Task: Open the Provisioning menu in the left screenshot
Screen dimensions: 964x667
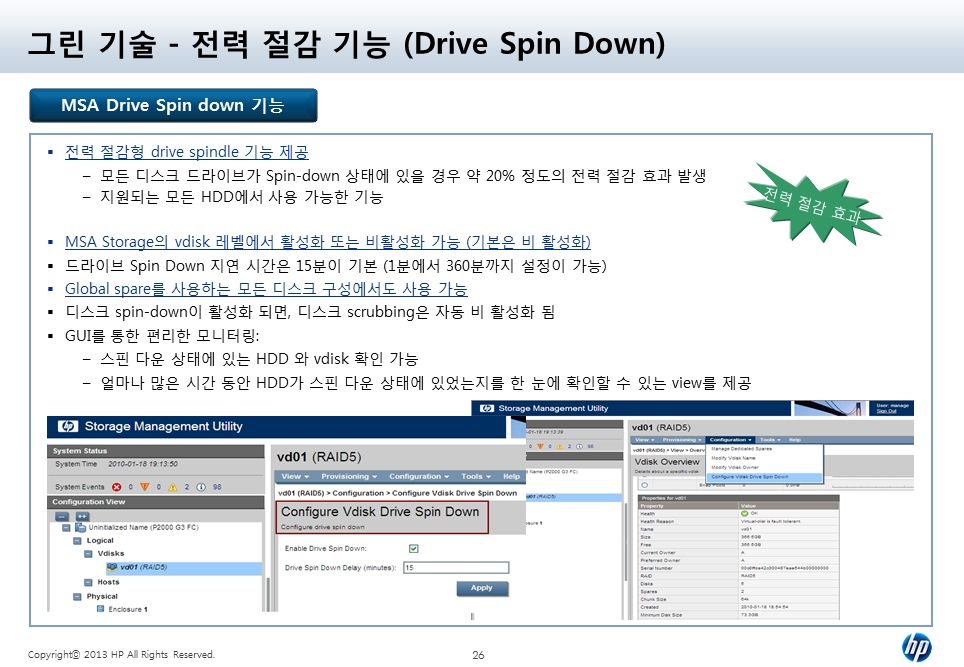Action: tap(349, 476)
